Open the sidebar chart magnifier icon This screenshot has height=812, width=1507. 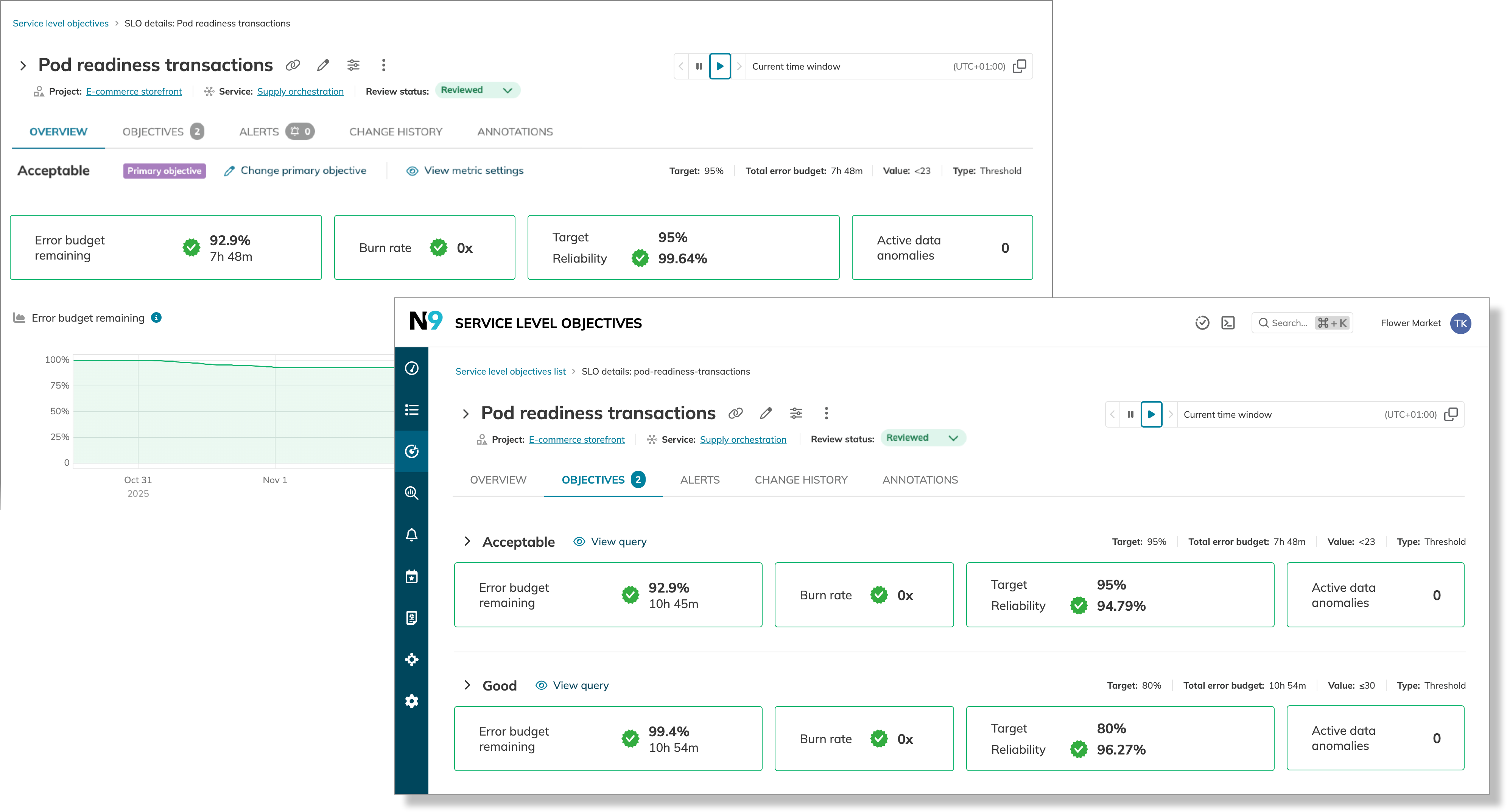[x=412, y=493]
